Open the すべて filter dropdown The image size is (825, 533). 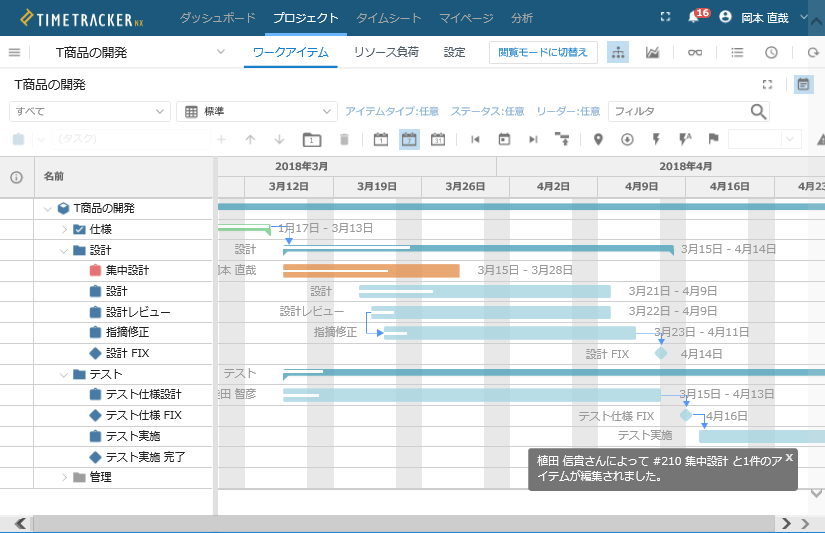point(90,111)
